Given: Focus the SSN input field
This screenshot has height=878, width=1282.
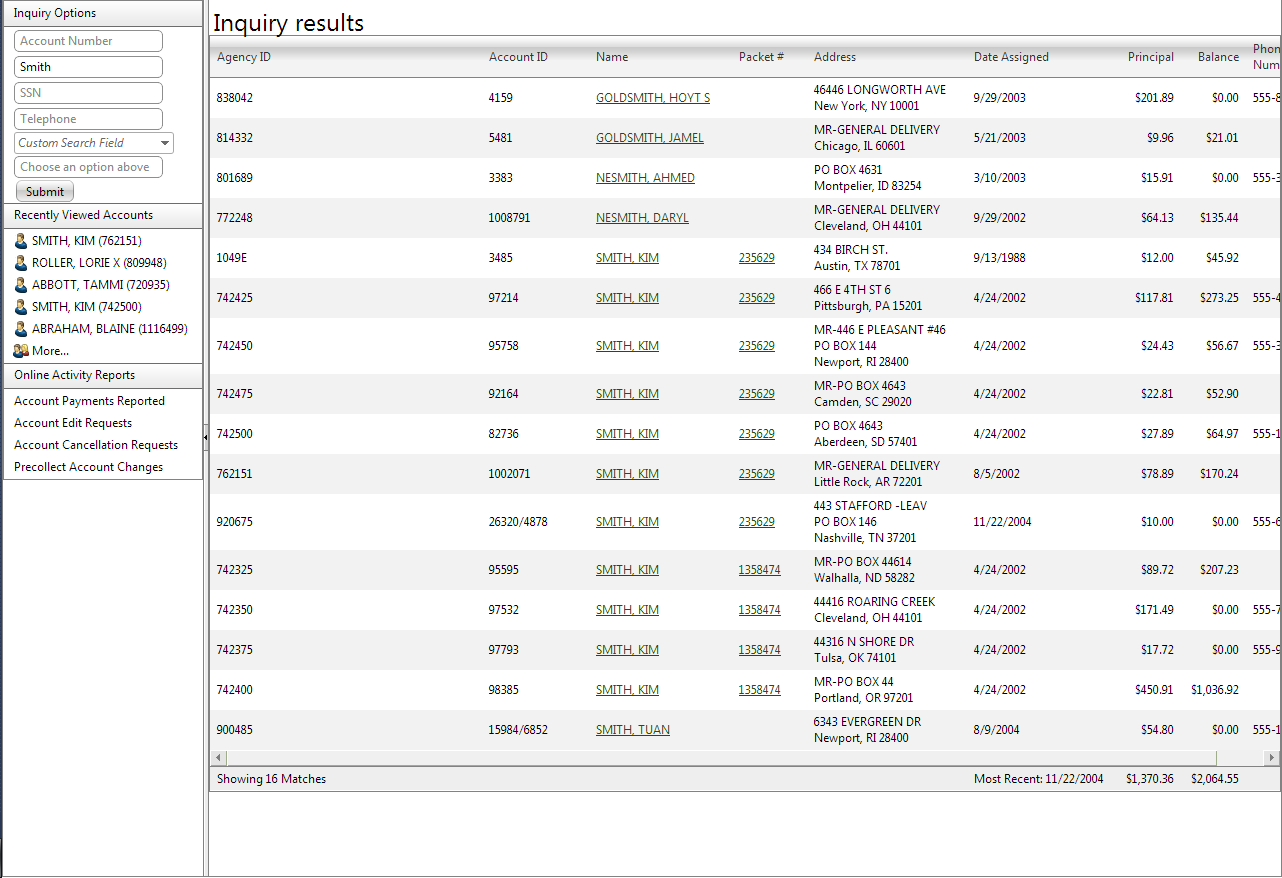Looking at the screenshot, I should [x=88, y=93].
